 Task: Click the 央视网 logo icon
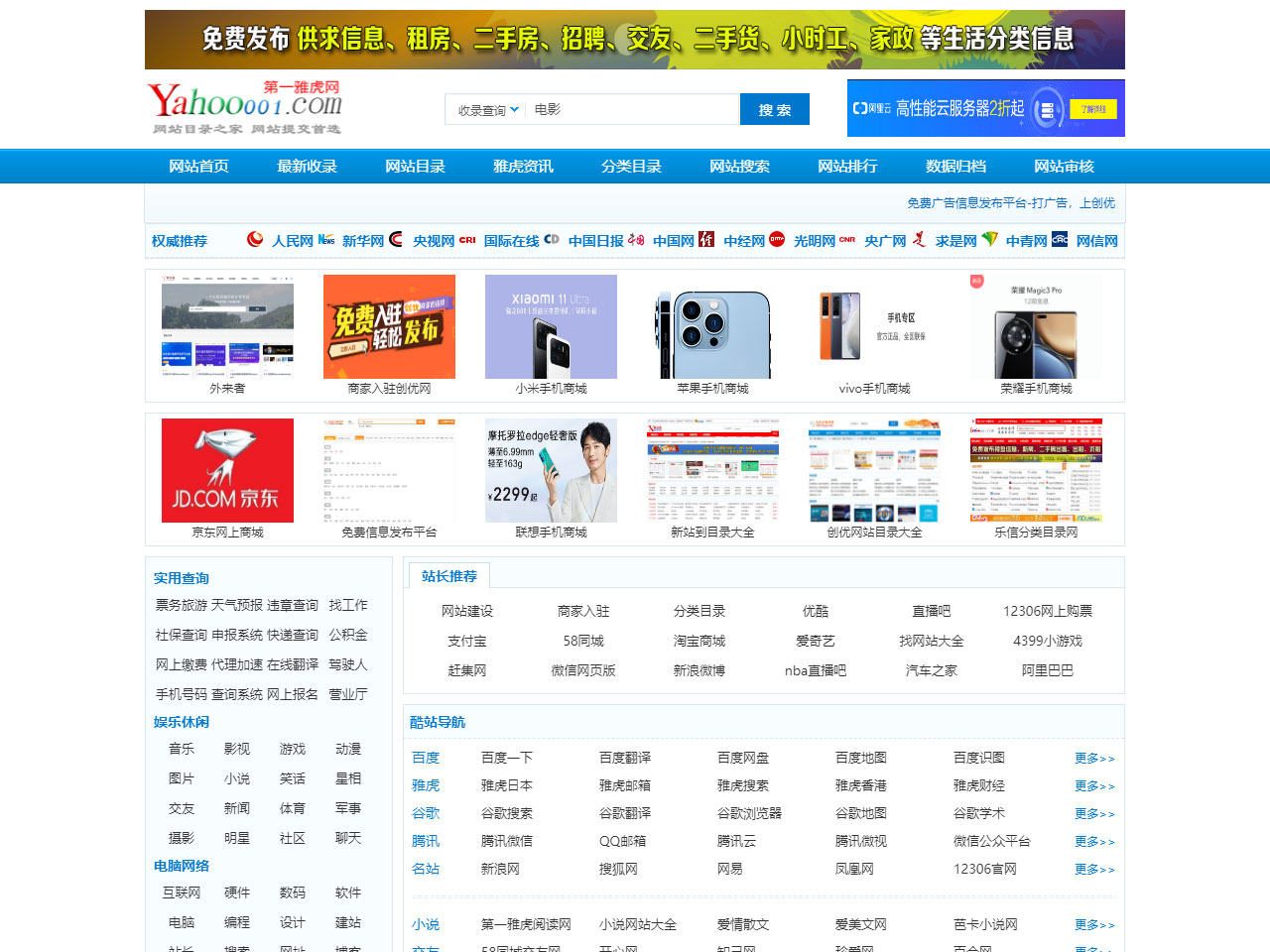coord(397,239)
